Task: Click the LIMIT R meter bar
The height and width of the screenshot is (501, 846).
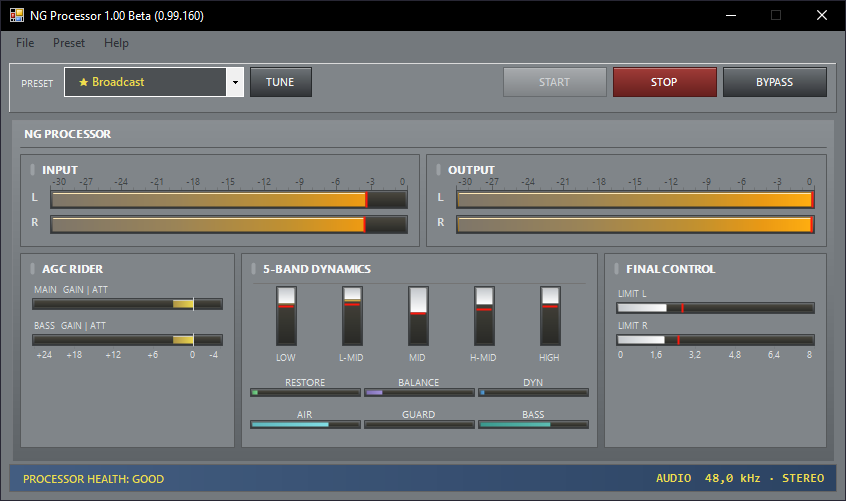Action: (715, 340)
